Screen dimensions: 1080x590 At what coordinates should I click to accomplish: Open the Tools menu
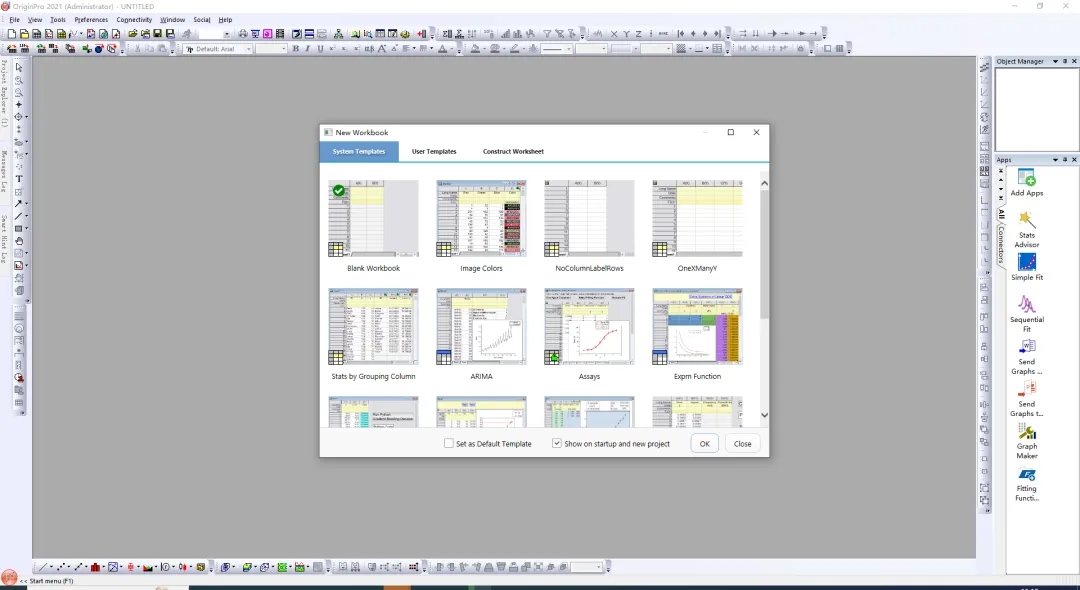coord(58,19)
